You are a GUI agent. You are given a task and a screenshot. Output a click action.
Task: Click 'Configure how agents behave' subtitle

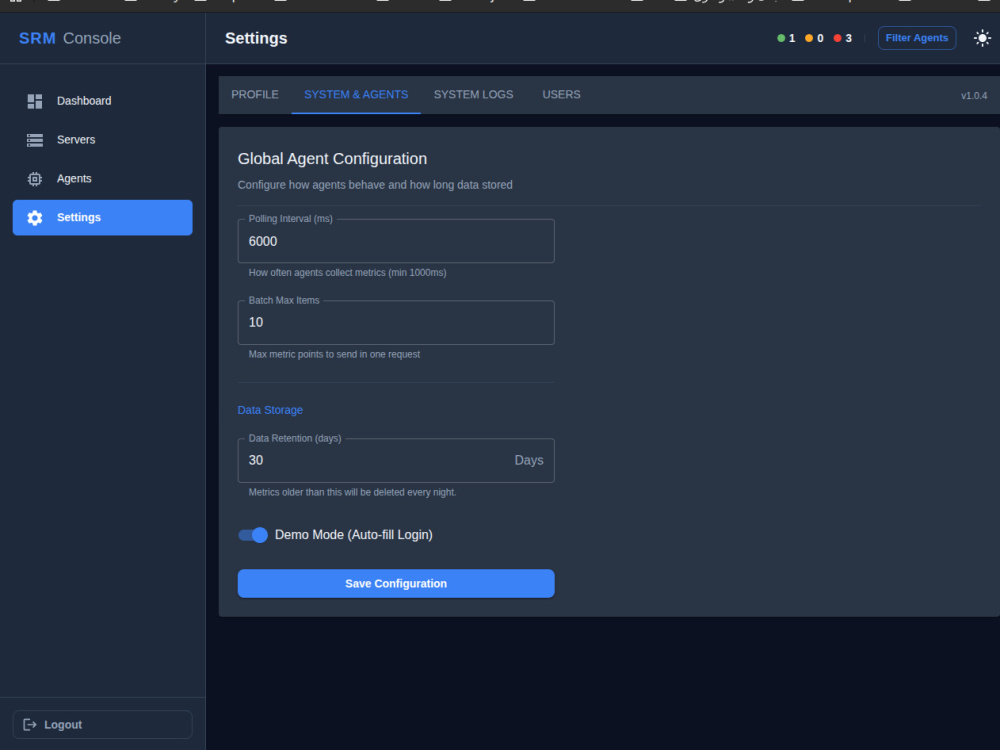point(375,185)
